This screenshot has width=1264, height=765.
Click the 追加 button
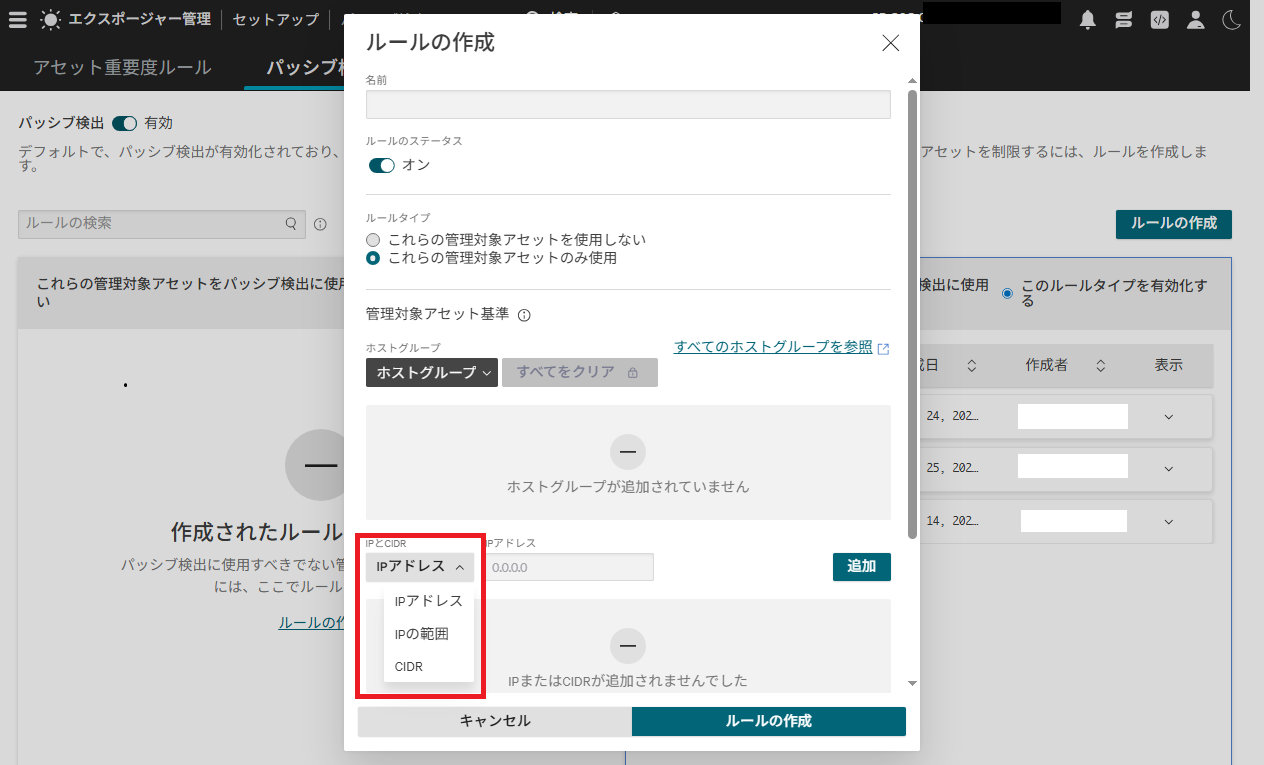pyautogui.click(x=861, y=566)
